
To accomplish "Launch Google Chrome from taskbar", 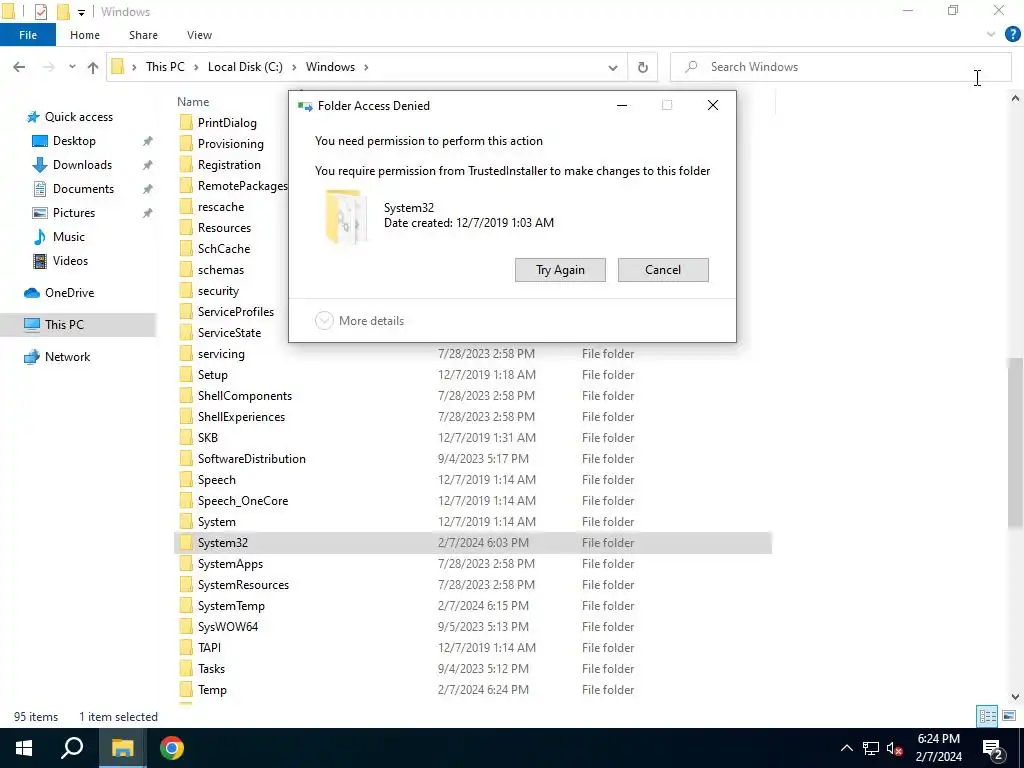I will (172, 748).
